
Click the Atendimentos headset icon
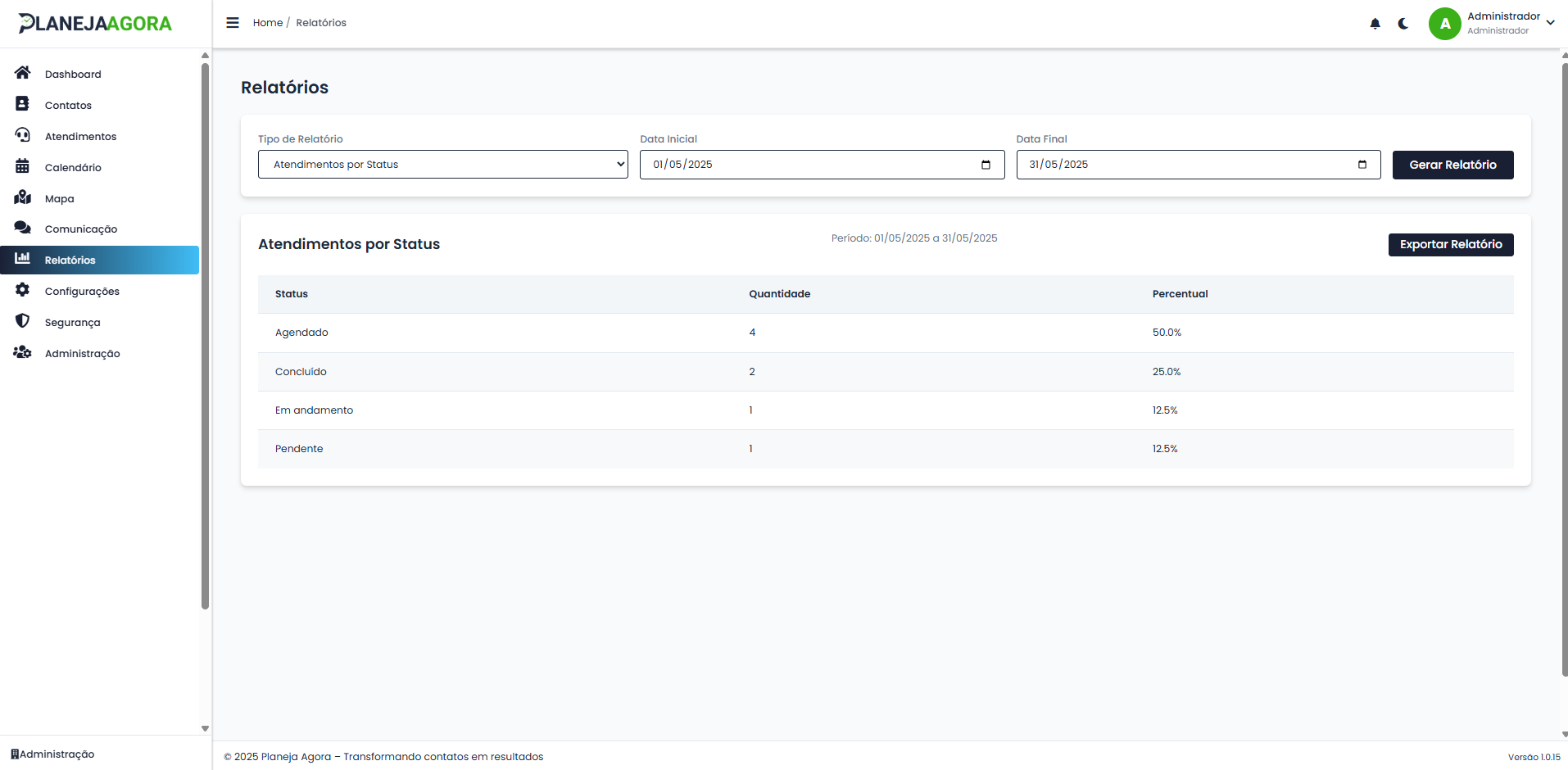(23, 135)
